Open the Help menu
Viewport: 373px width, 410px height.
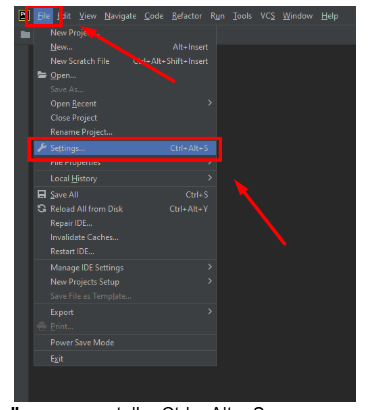point(330,16)
